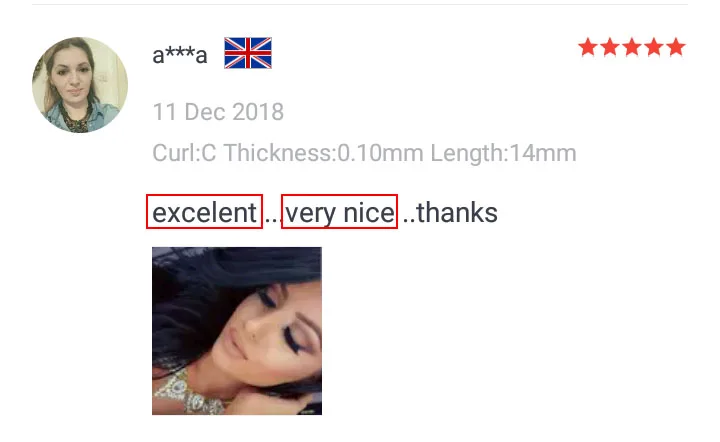
Task: Open the reviewer's circular profile avatar
Action: (x=80, y=85)
